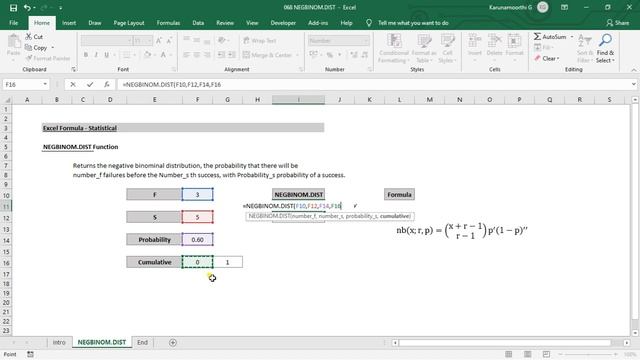Viewport: 640px width, 360px height.
Task: Click function name link in tooltip
Action: click(x=269, y=216)
